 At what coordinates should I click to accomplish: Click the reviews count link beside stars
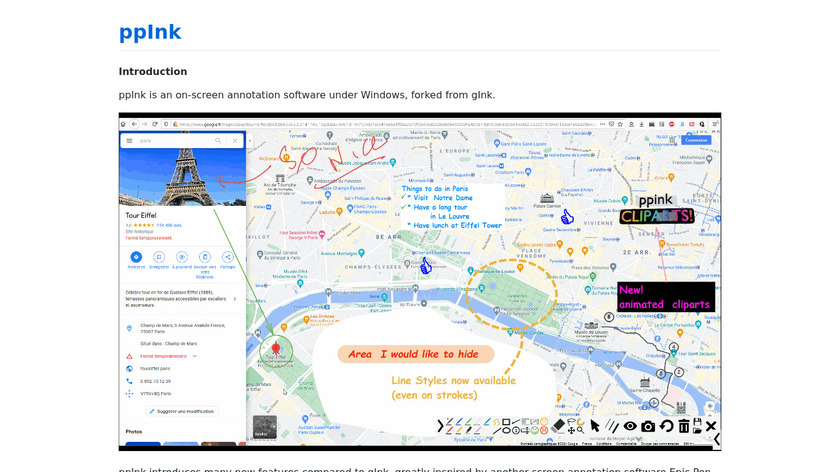[169, 225]
